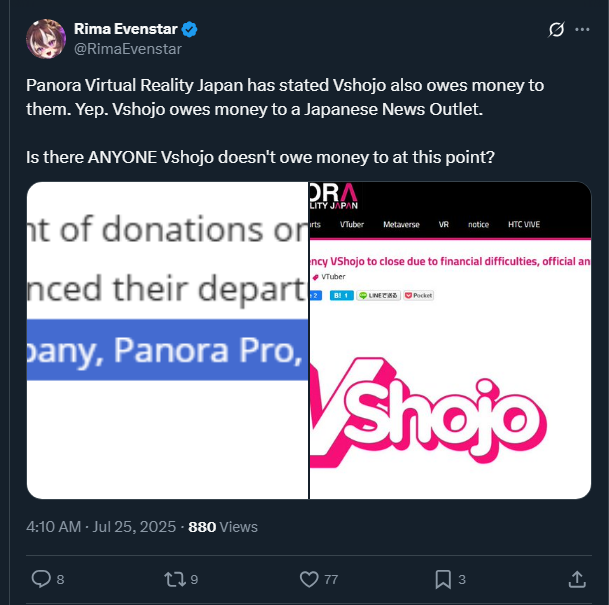Image resolution: width=609 pixels, height=605 pixels.
Task: Open the left donations text image
Action: click(x=167, y=340)
